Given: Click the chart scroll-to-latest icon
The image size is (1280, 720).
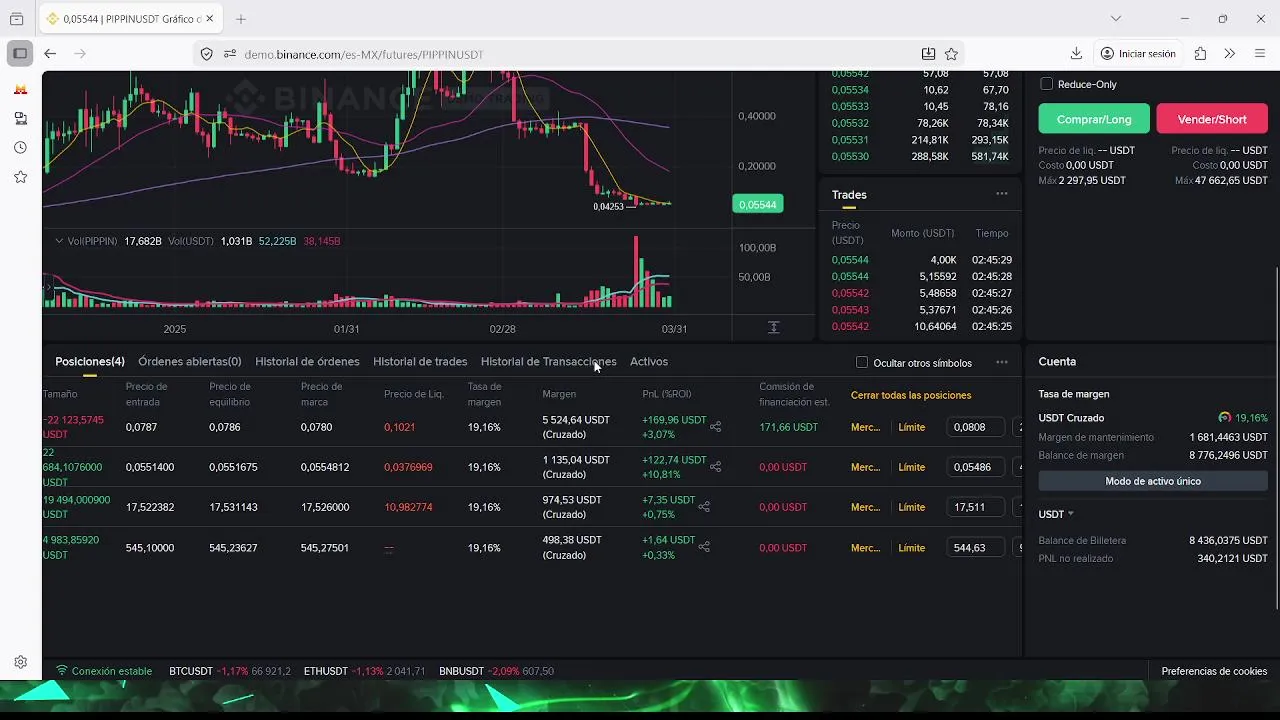Looking at the screenshot, I should click(773, 328).
